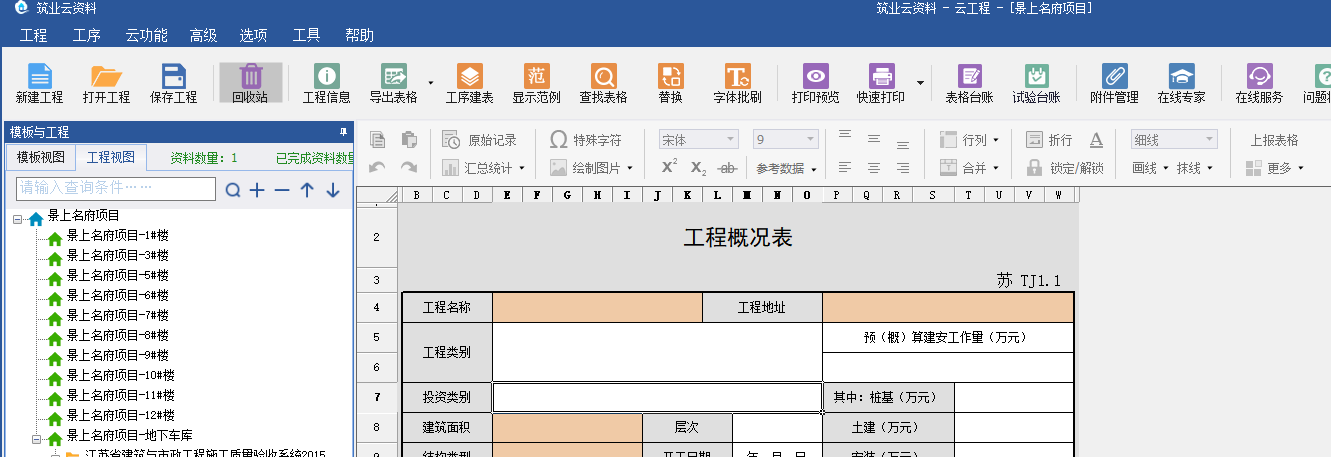
Task: Open the 高级 menu
Action: (x=204, y=35)
